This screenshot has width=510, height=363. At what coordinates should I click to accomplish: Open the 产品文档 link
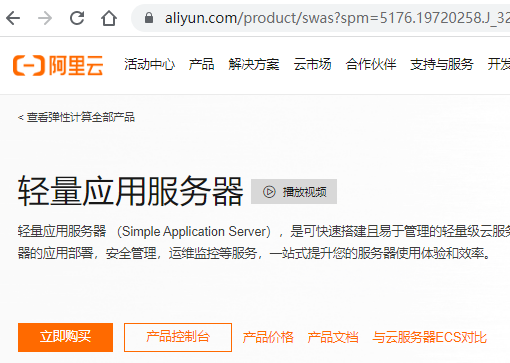coord(333,337)
